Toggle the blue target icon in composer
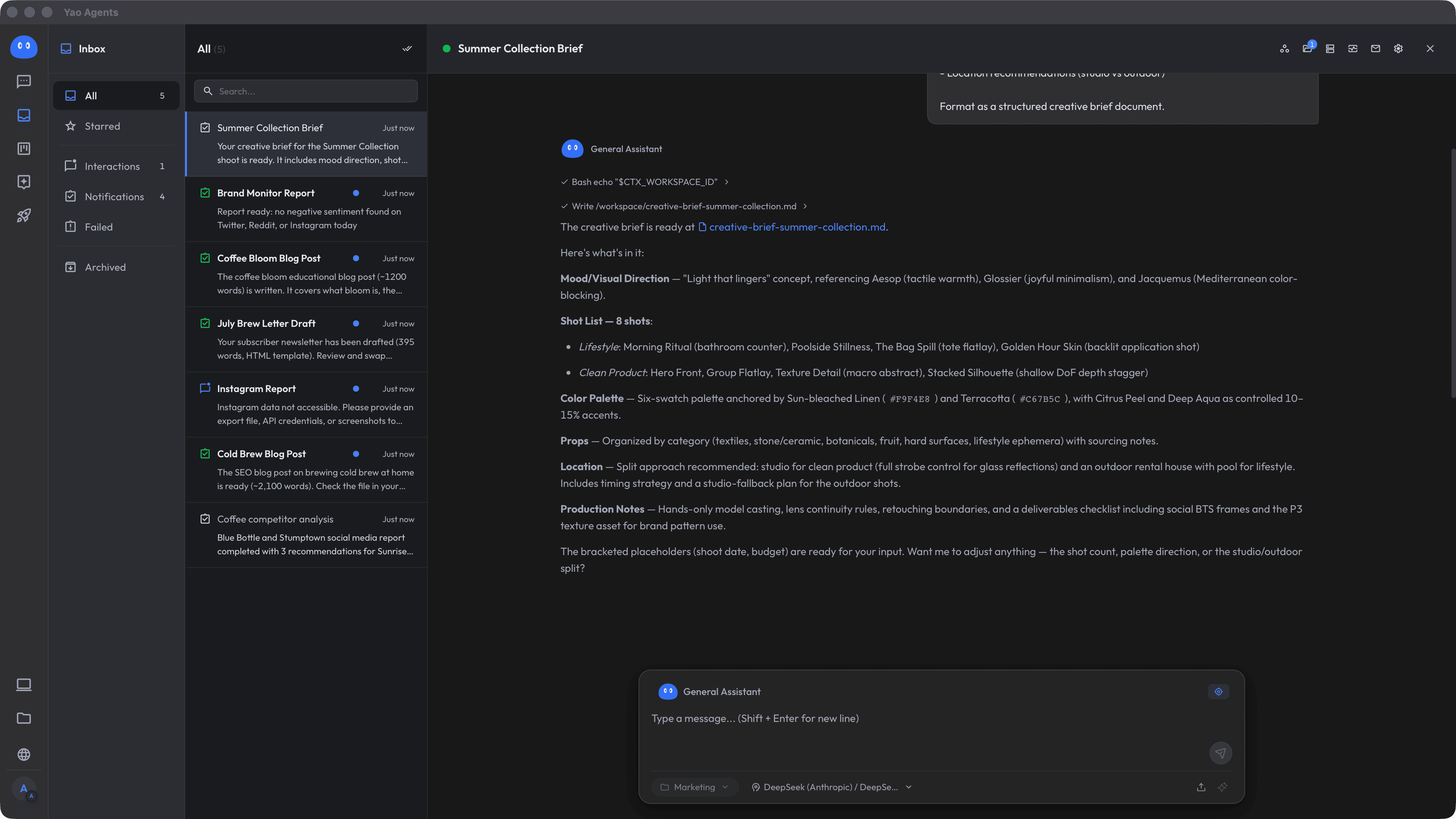 1219,692
